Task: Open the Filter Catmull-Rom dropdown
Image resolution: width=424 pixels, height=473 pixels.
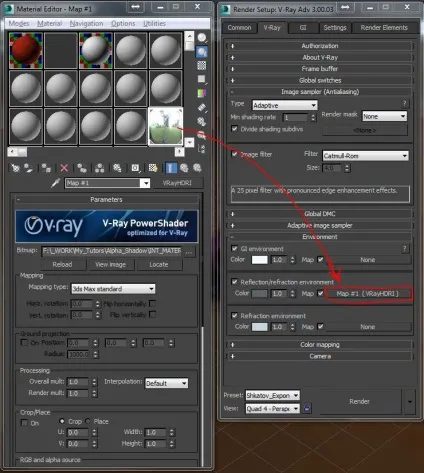Action: click(x=366, y=156)
